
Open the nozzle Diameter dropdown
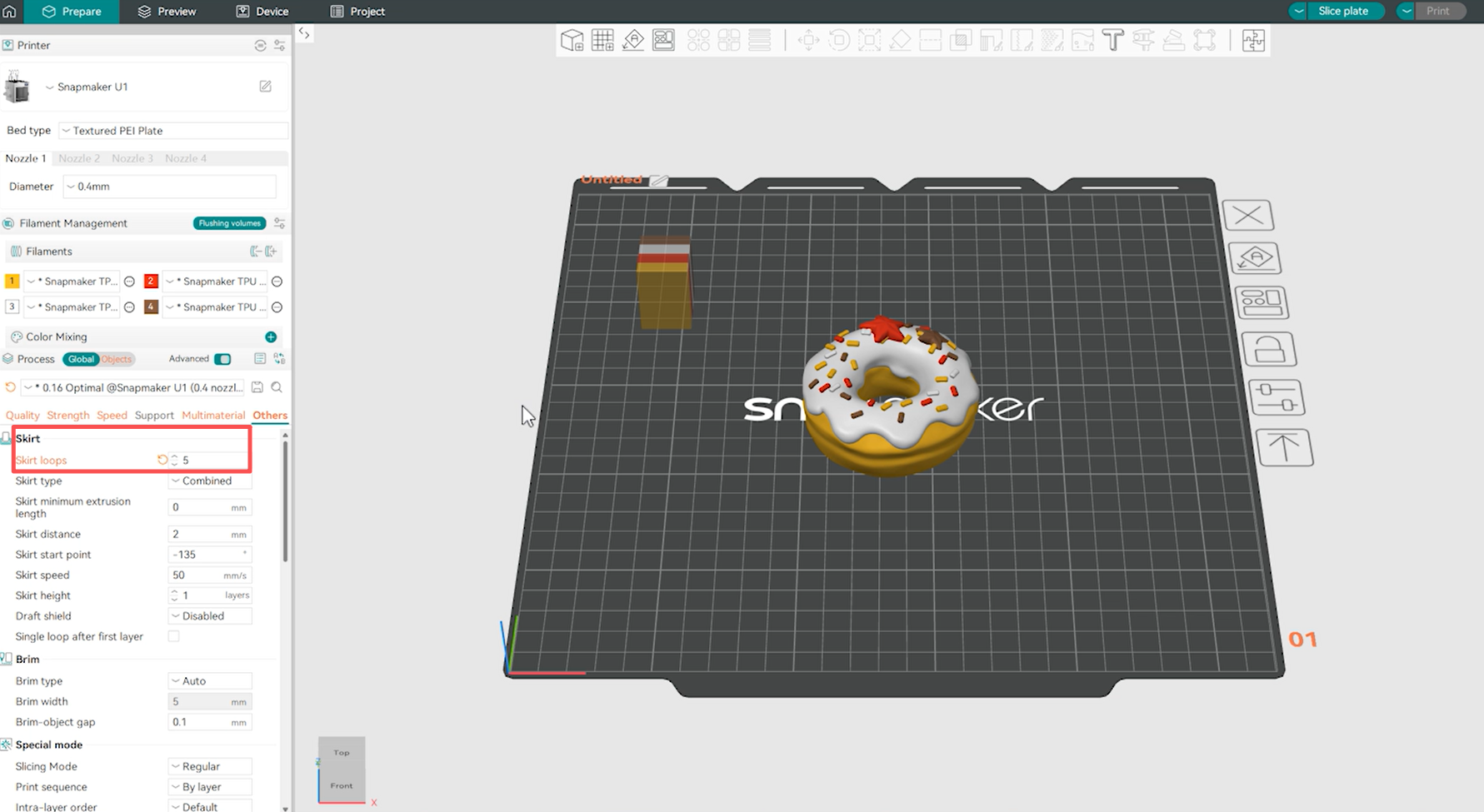click(169, 187)
